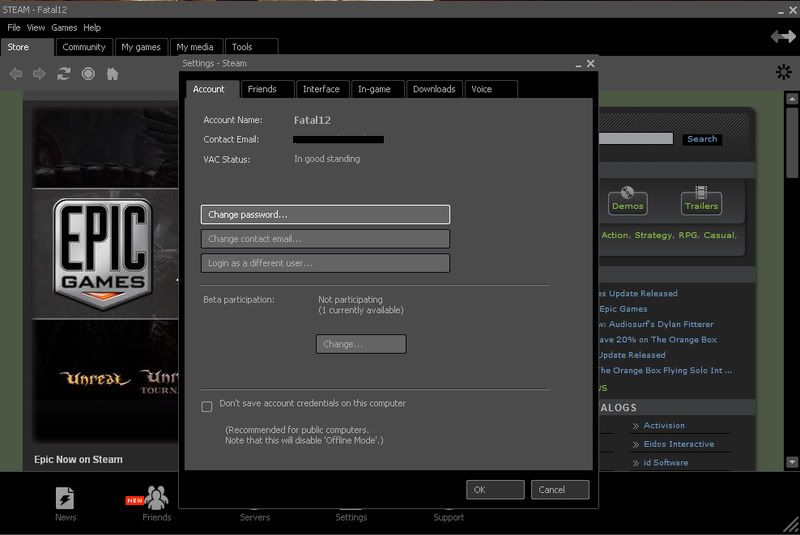The height and width of the screenshot is (535, 800).
Task: Go forward with the browser forward arrow
Action: (39, 74)
